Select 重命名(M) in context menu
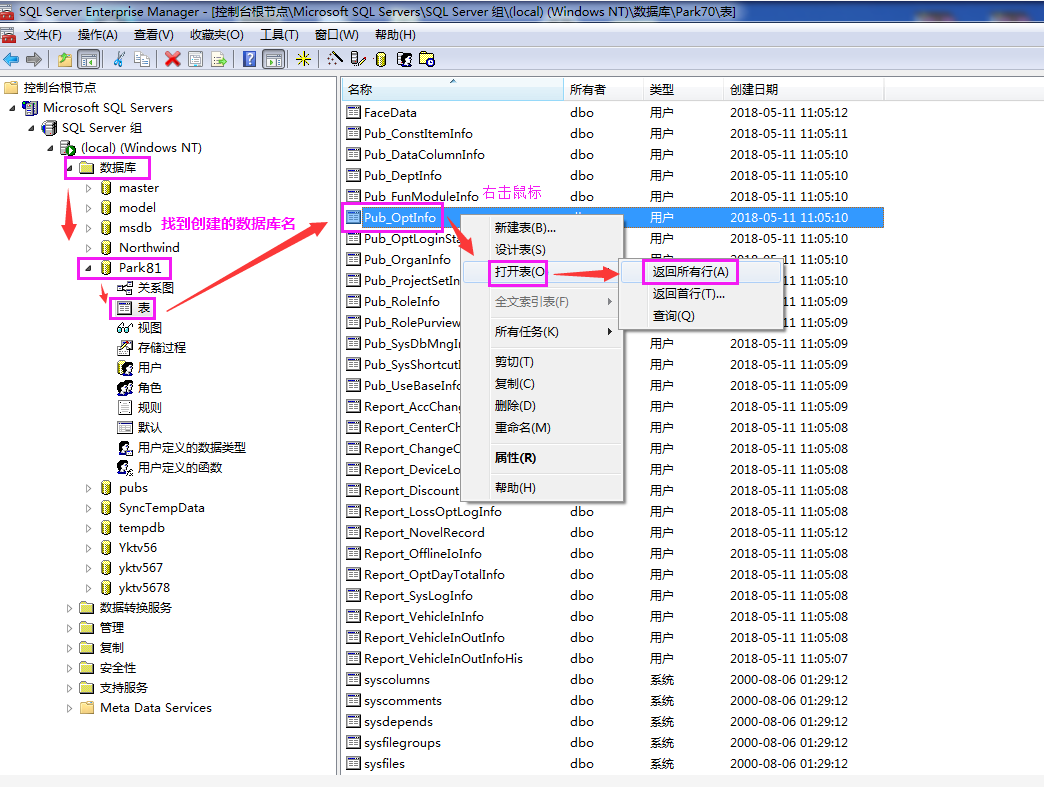Screen dimensions: 1044x787 point(542,427)
